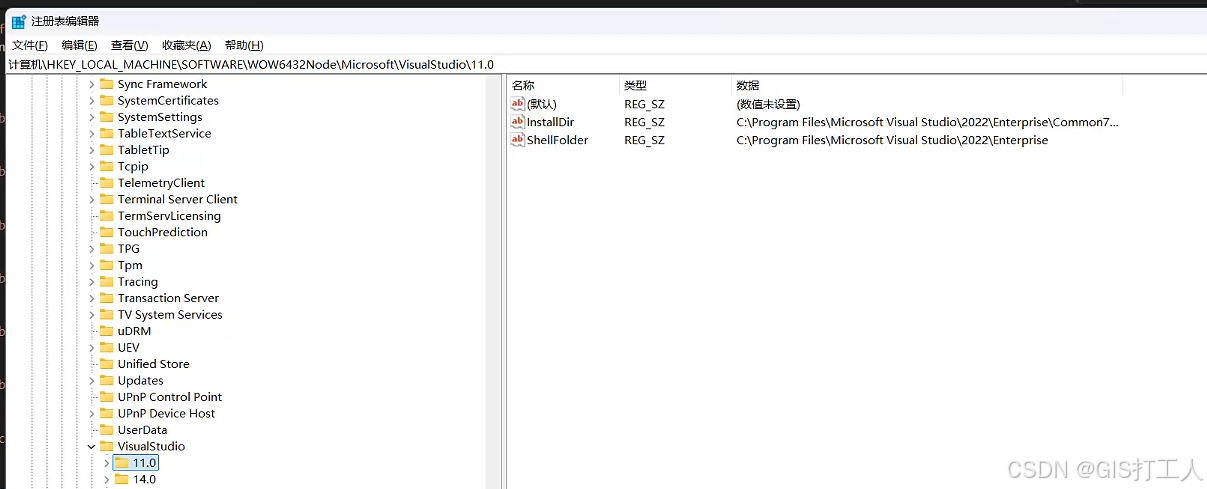This screenshot has height=489, width=1207.
Task: Expand the Tcpip key
Action: point(92,167)
